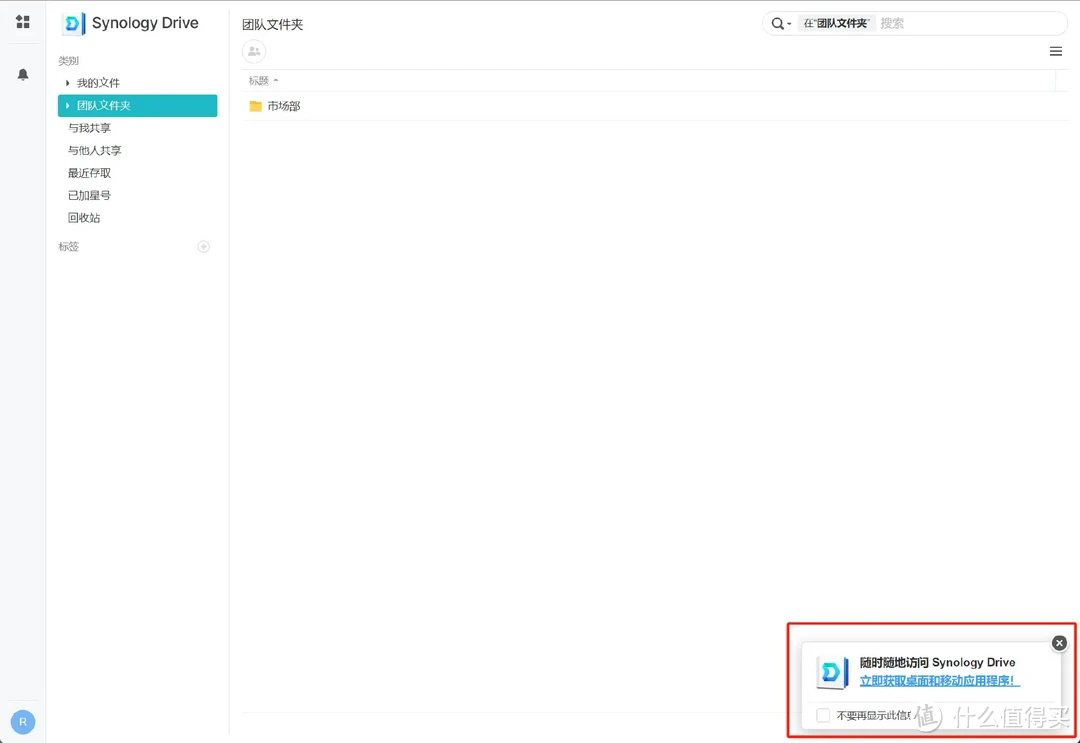Click the Synology Drive title text
1080x743 pixels.
tap(145, 23)
